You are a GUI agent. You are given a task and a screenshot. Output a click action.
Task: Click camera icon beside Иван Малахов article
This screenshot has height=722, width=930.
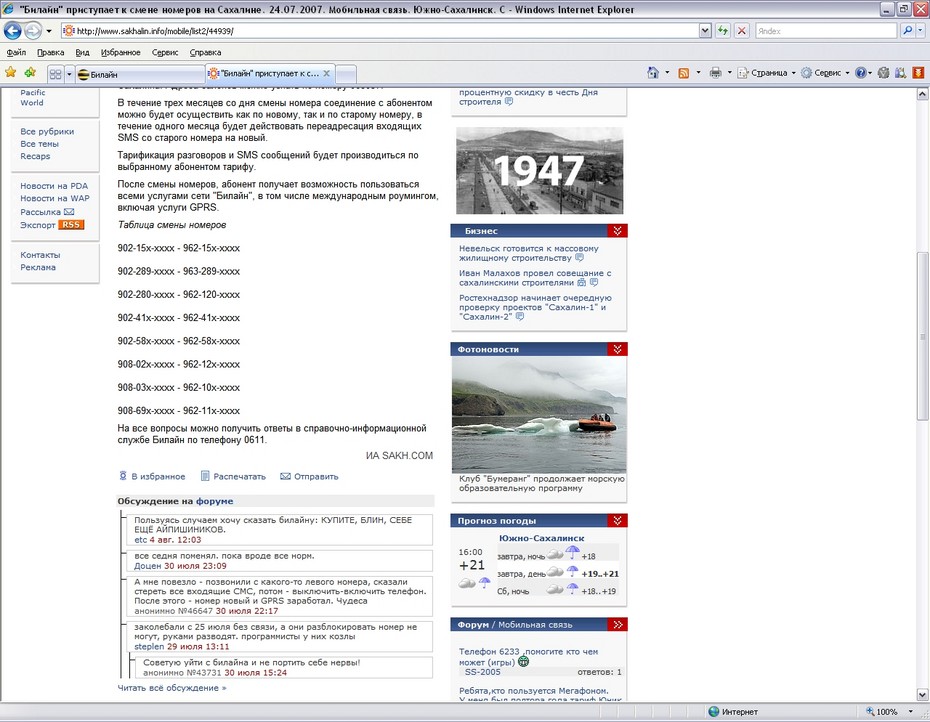(581, 283)
